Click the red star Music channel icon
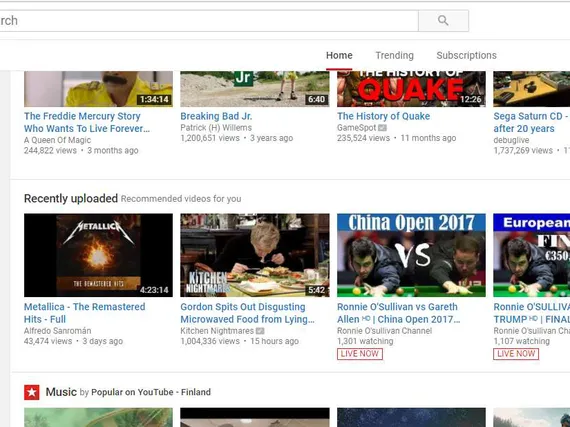Screen dimensions: 570x427 coord(32,392)
